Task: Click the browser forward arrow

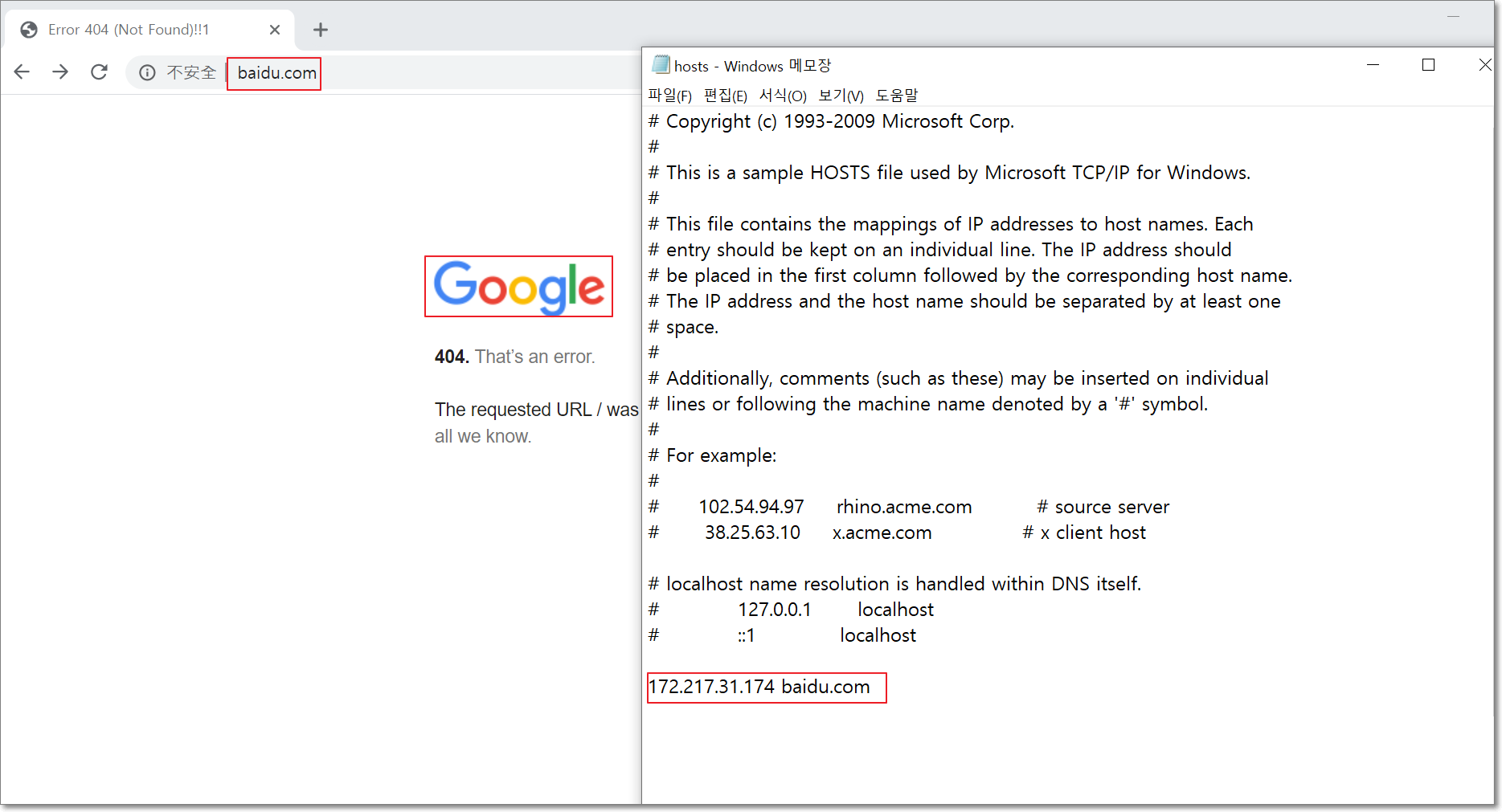Action: tap(60, 72)
